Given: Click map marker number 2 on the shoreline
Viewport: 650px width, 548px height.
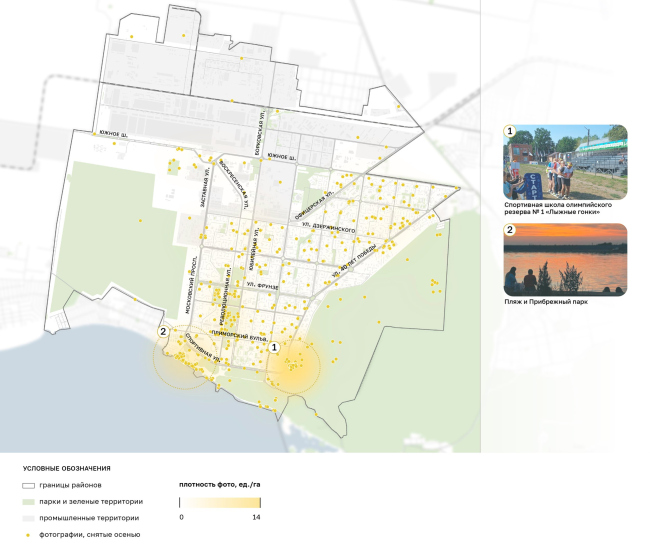Looking at the screenshot, I should click(162, 332).
